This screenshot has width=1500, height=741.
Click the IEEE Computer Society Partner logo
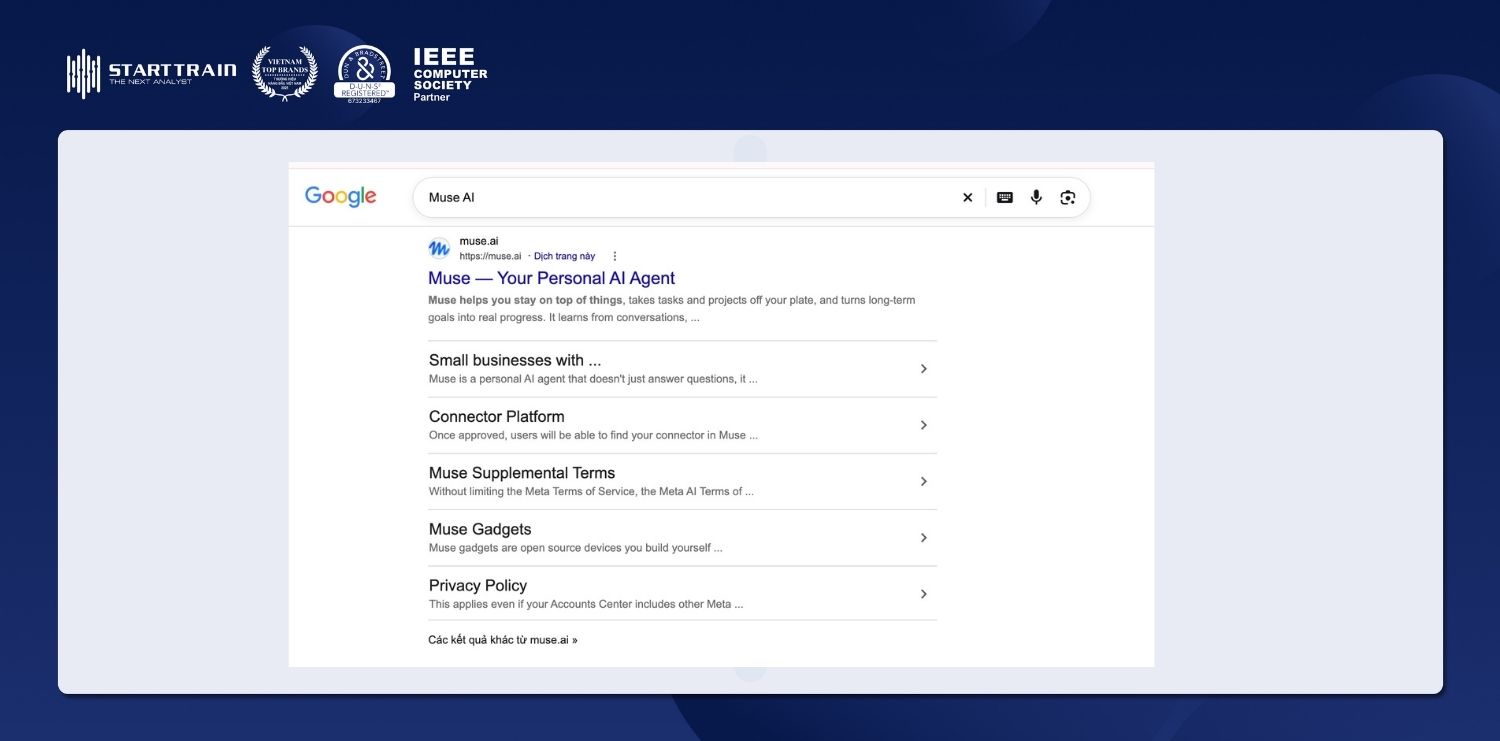click(450, 74)
